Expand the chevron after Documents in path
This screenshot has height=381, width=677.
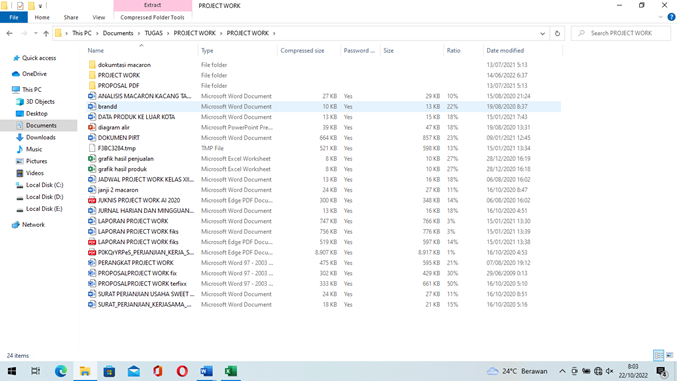click(x=139, y=33)
